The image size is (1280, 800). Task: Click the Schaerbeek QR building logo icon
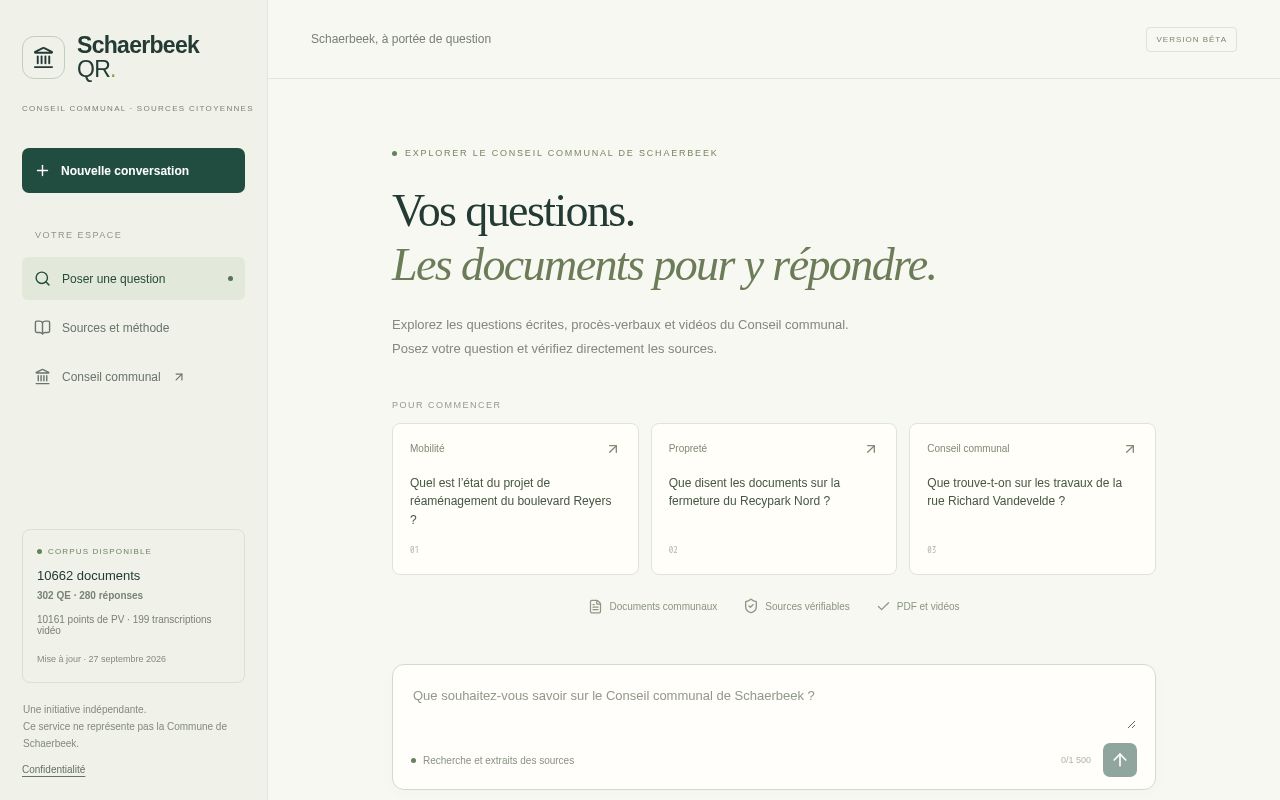43,57
